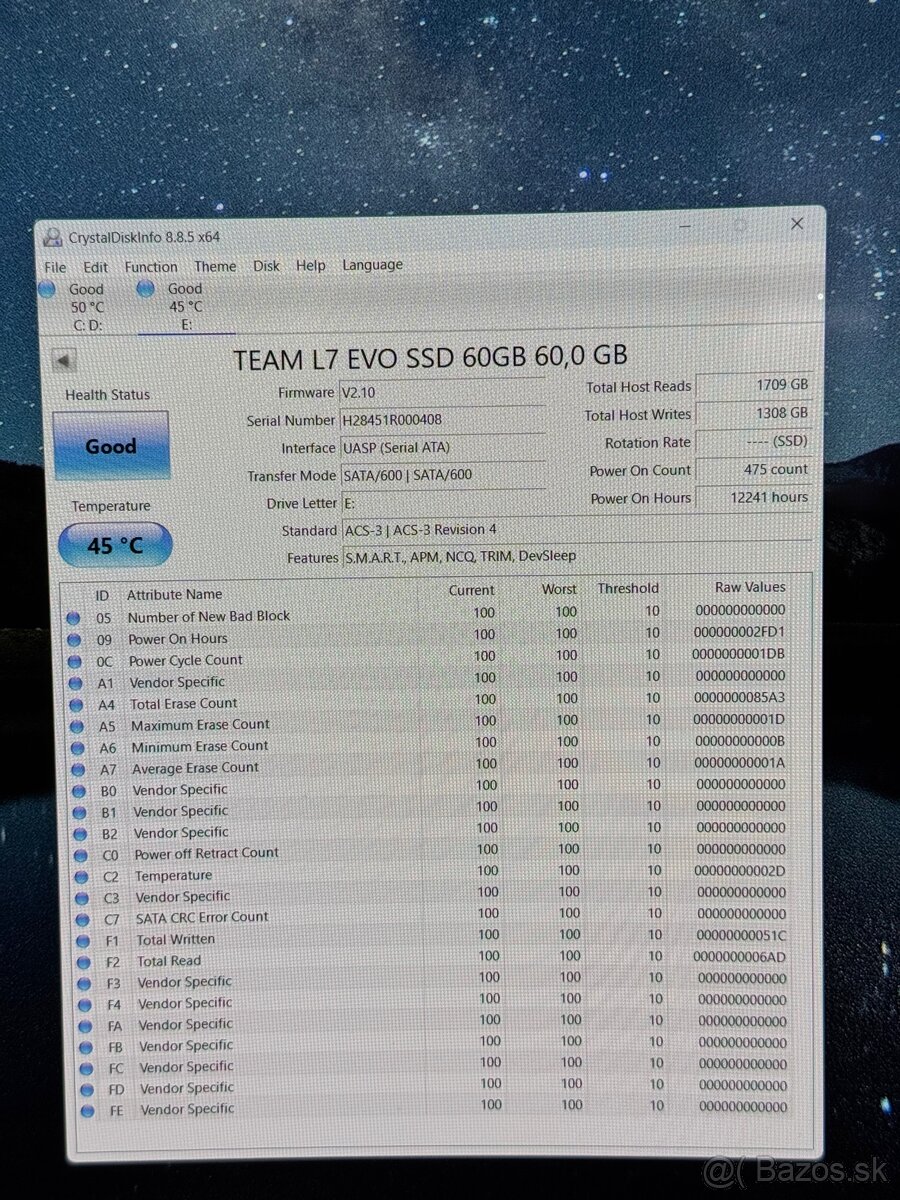Open the Function menu

pyautogui.click(x=151, y=267)
